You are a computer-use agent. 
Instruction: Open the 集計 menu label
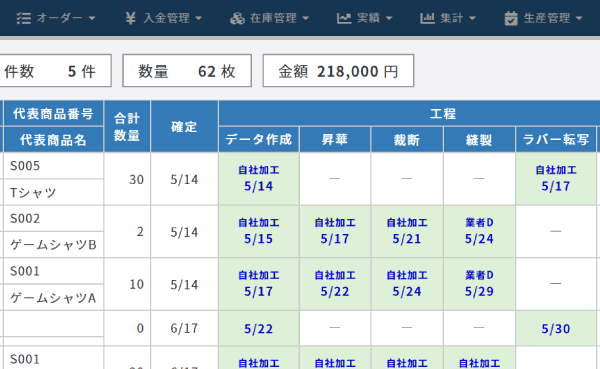pyautogui.click(x=452, y=18)
